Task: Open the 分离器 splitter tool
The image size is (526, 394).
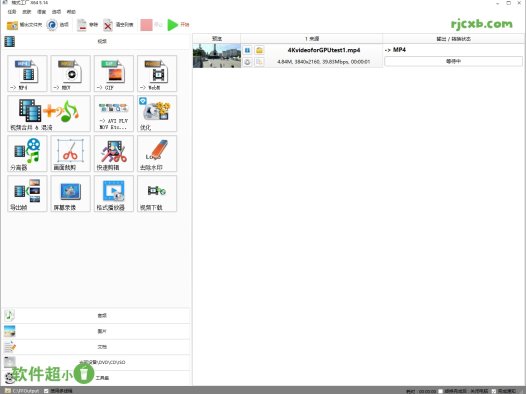Action: [x=27, y=154]
